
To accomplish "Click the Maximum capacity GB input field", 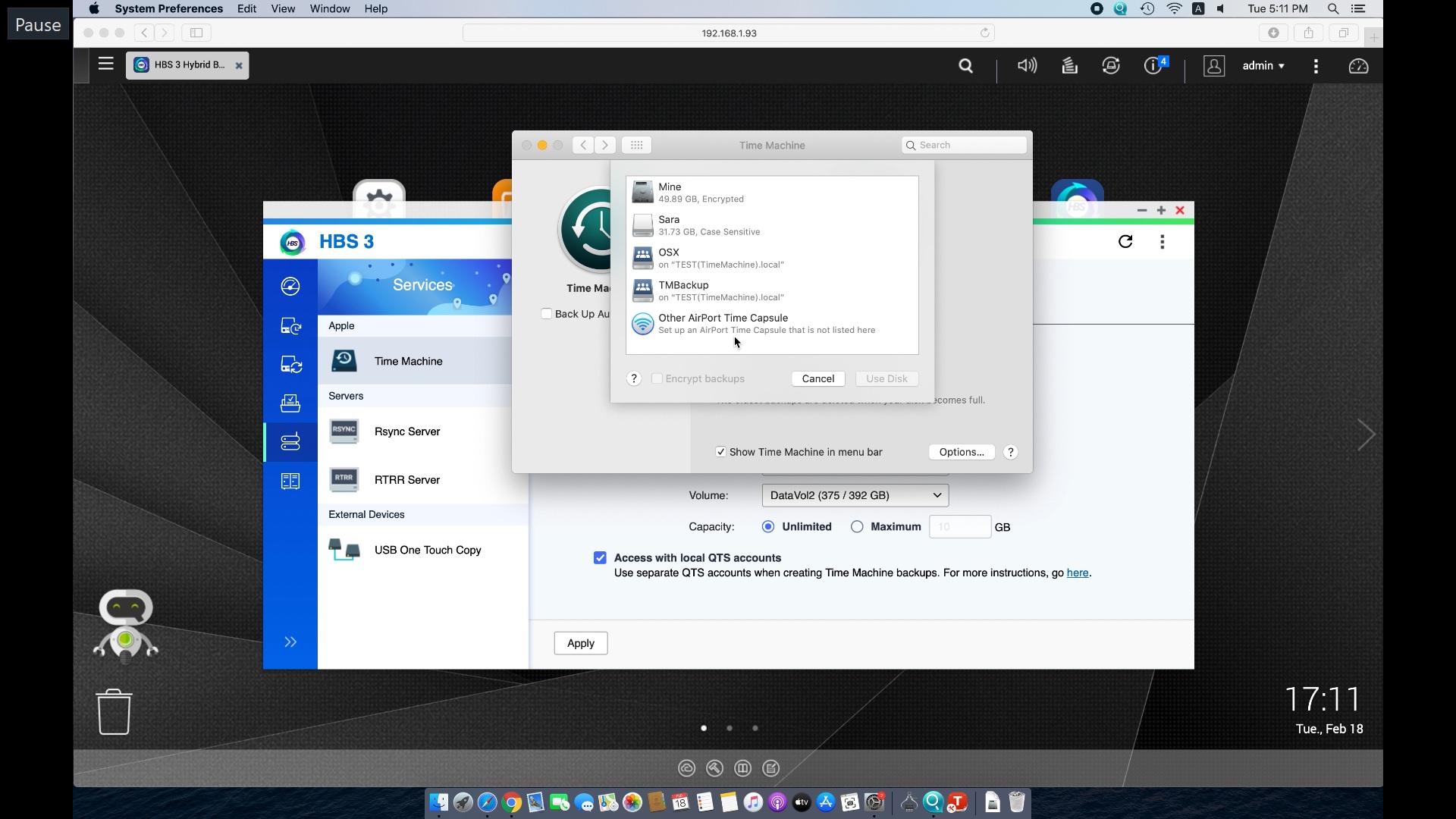I will point(960,527).
